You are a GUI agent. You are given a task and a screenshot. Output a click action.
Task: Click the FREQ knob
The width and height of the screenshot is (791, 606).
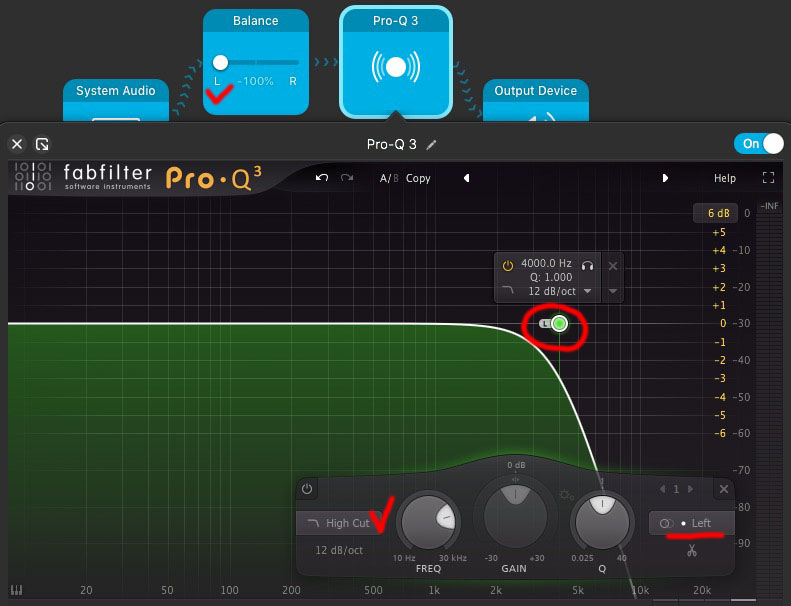(x=428, y=523)
